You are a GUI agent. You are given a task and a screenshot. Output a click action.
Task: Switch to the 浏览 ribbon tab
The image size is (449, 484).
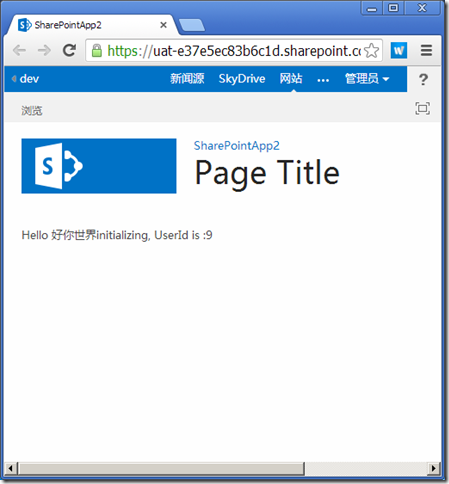coord(32,110)
